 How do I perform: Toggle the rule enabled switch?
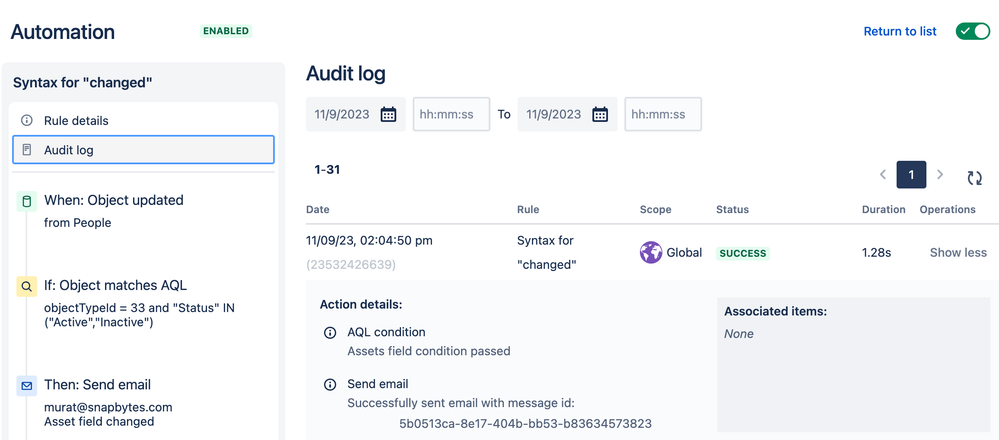point(972,31)
